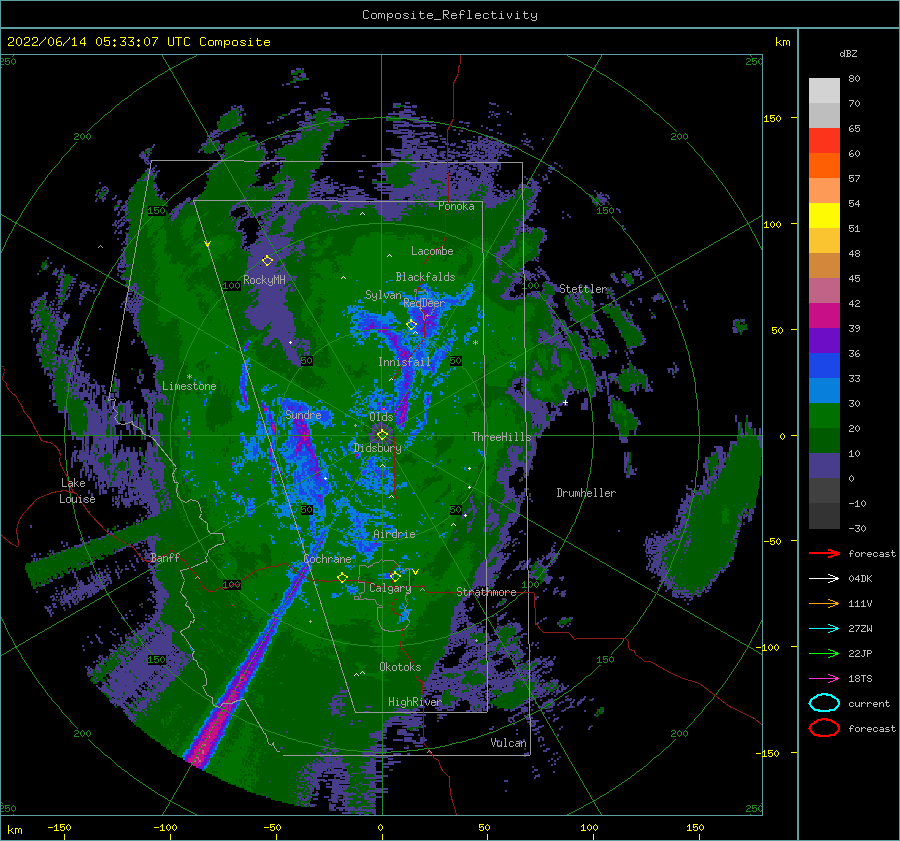
Task: Click the dBZ legend heading
Action: [x=848, y=53]
